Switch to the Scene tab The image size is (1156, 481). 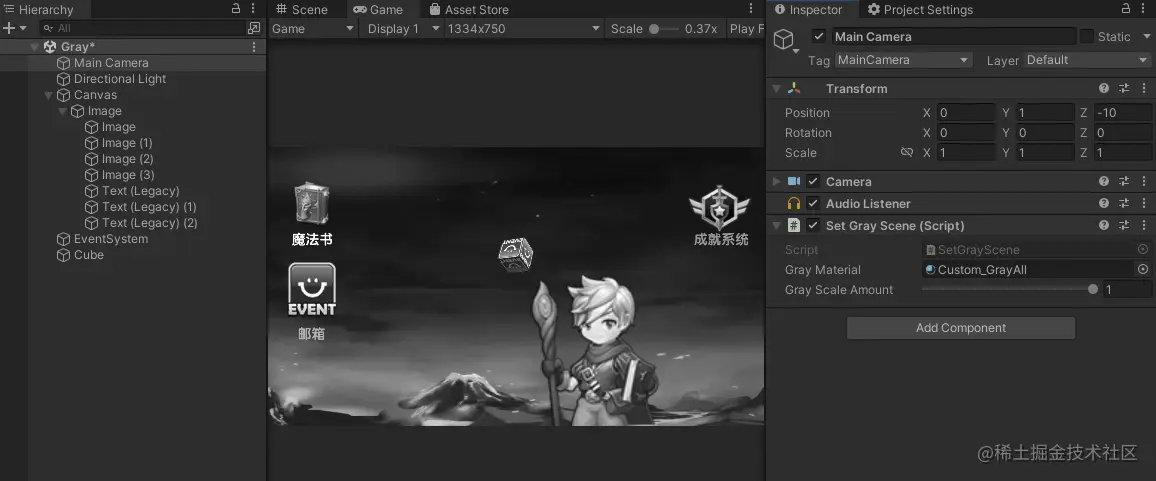(x=302, y=10)
